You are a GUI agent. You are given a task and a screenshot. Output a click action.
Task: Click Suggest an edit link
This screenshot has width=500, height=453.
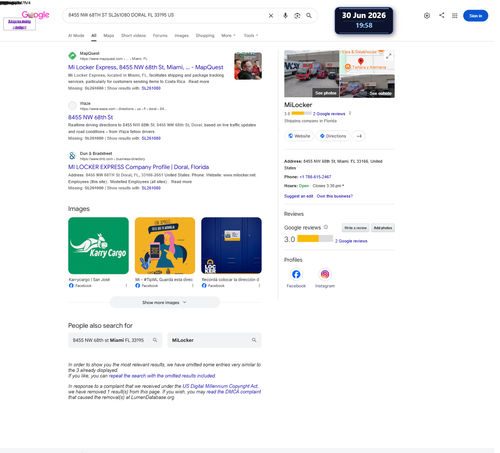coord(298,196)
